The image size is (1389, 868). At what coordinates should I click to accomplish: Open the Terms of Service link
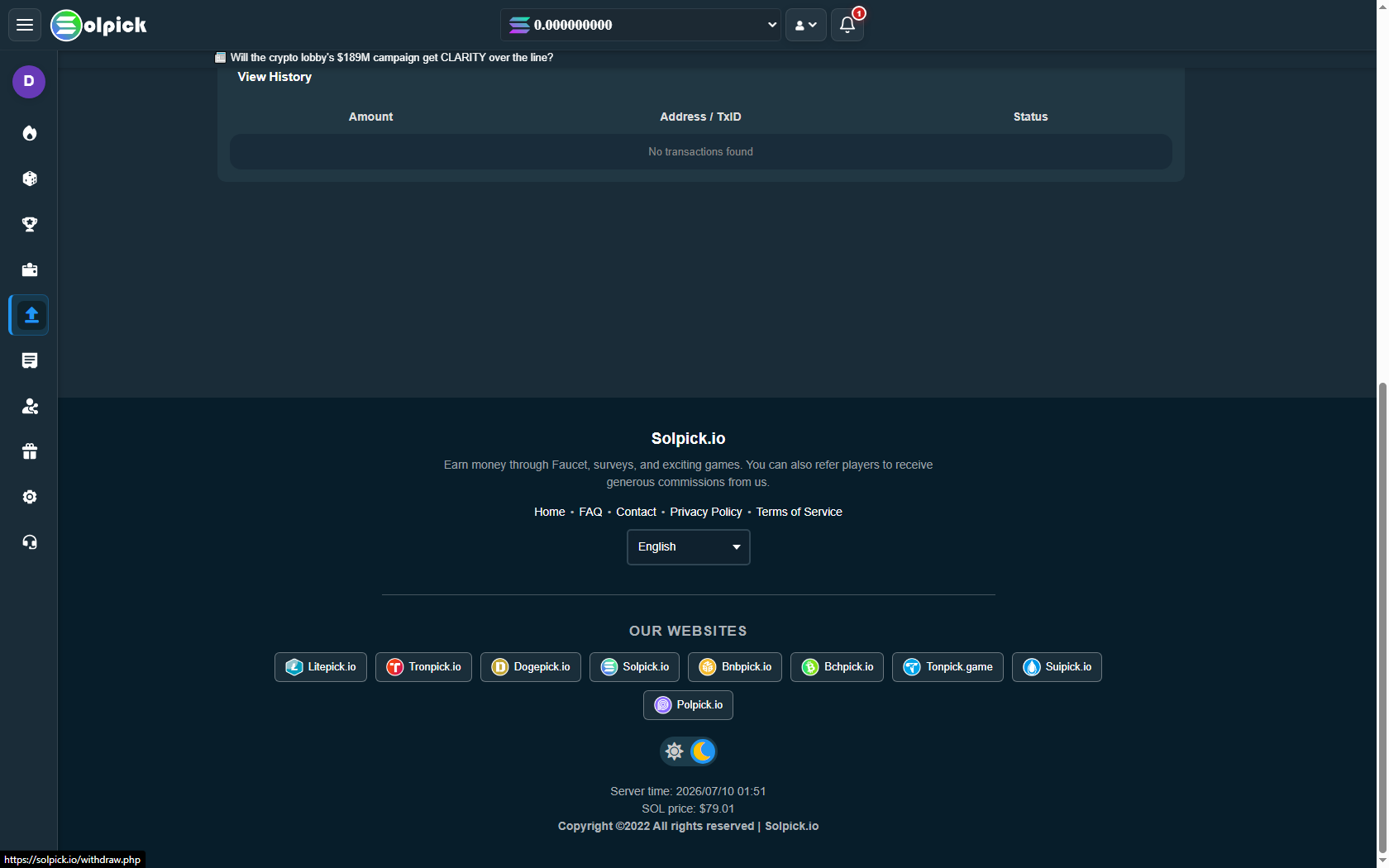click(799, 512)
